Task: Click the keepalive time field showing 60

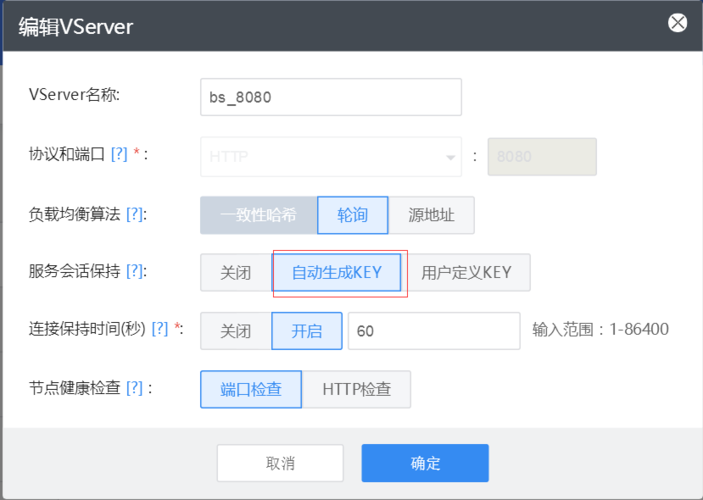Action: point(434,331)
